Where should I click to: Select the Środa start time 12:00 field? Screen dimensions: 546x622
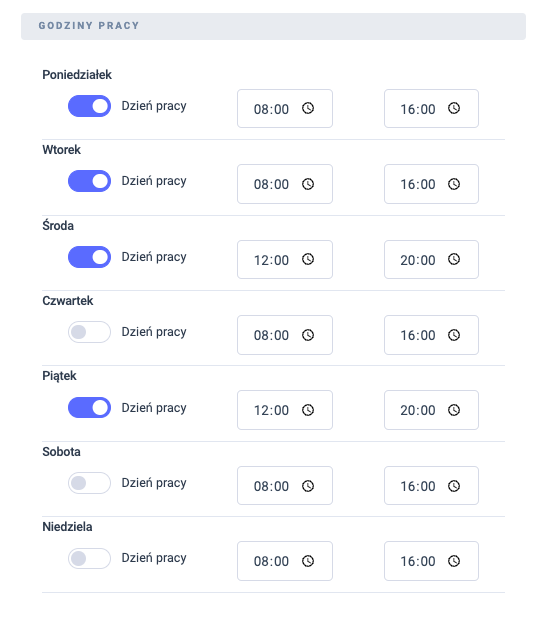tap(285, 259)
